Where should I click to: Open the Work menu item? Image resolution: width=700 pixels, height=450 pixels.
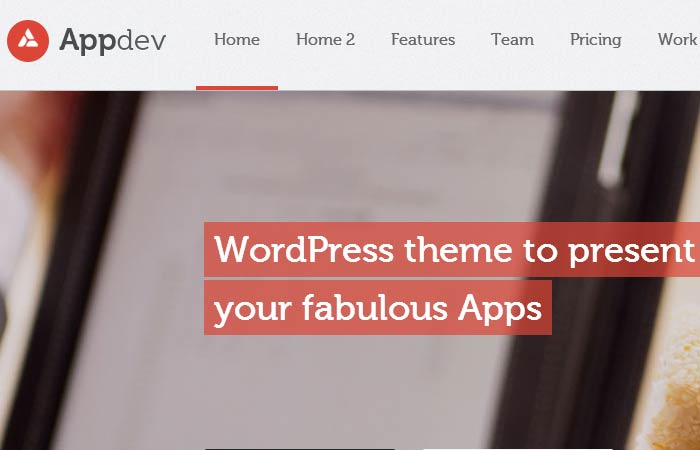[x=678, y=40]
